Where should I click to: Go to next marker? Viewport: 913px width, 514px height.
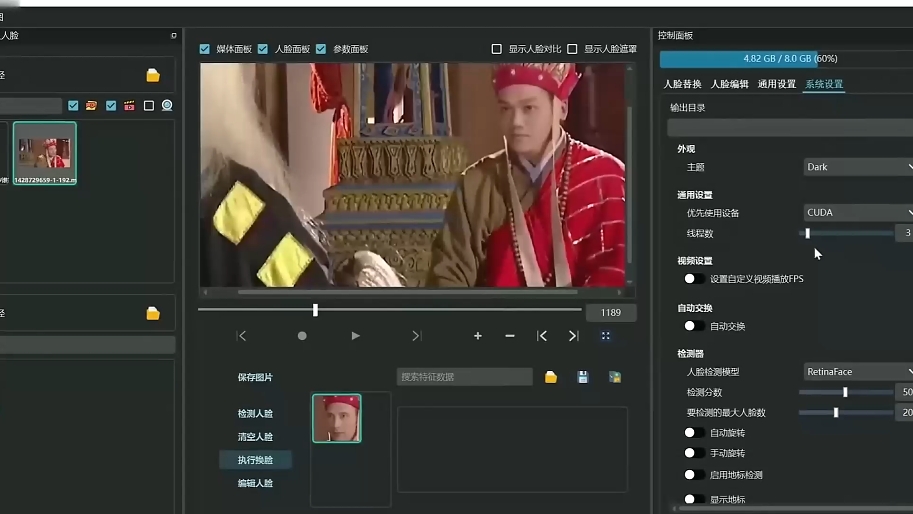[574, 336]
